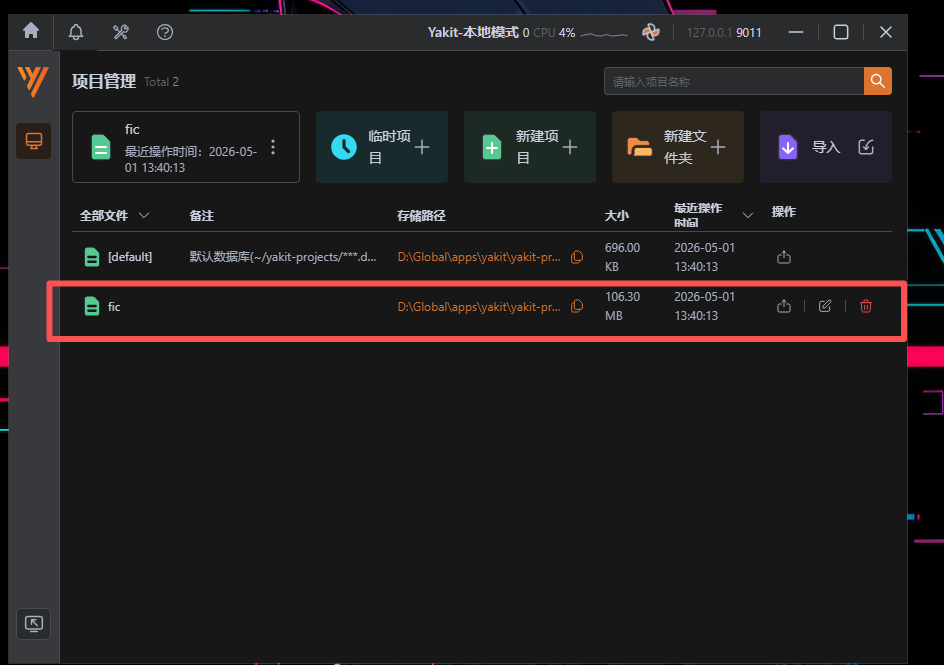Screen dimensions: 944x665
Task: Export the [default] project
Action: (784, 257)
